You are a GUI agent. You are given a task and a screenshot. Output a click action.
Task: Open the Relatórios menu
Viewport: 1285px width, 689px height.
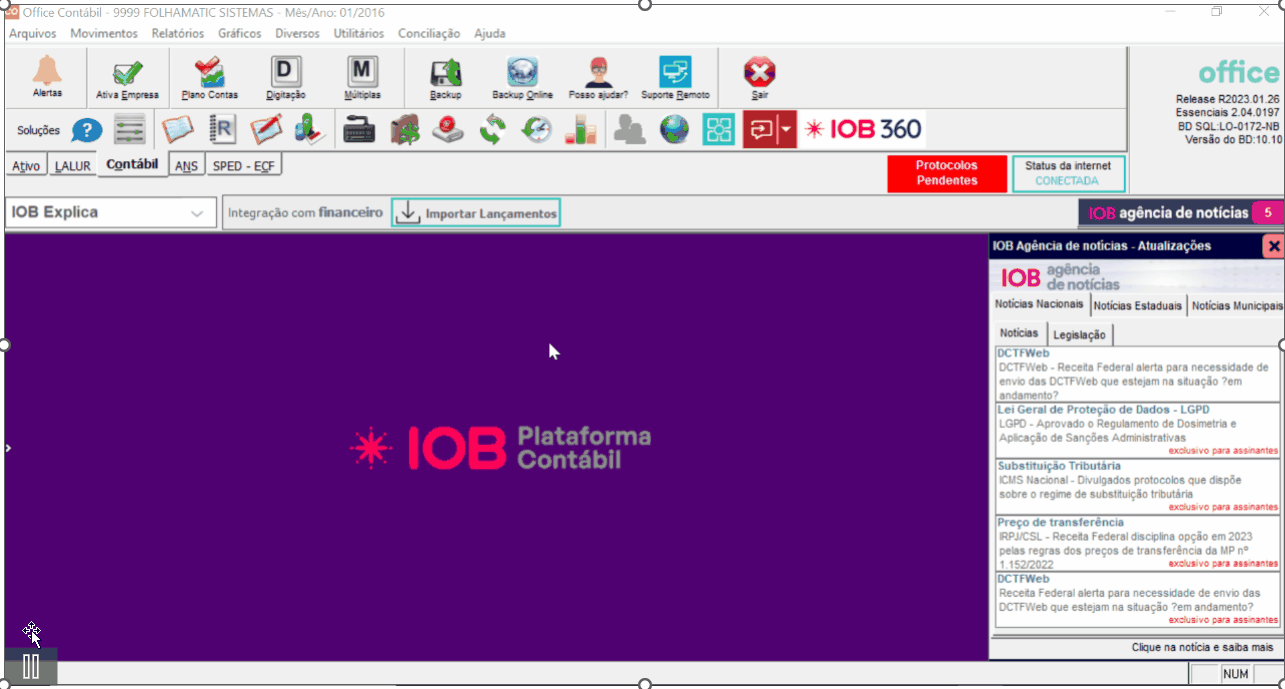pos(177,33)
